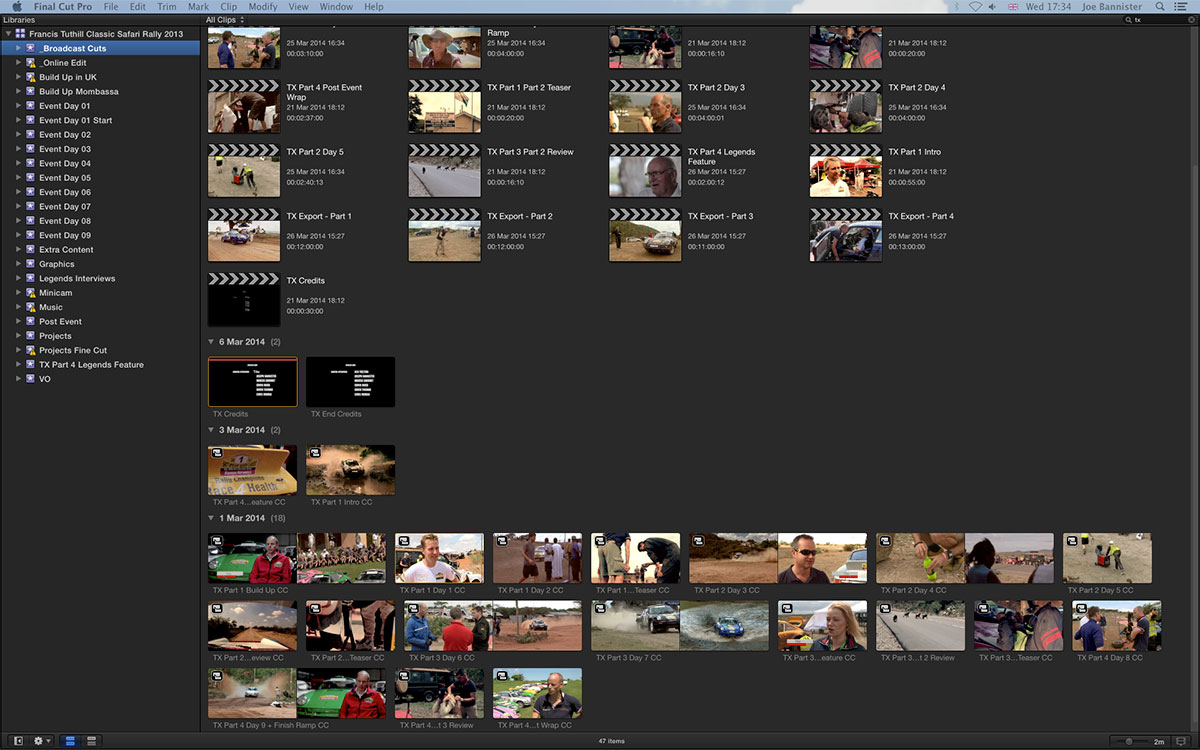1200x750 pixels.
Task: Open the File menu
Action: [x=110, y=6]
